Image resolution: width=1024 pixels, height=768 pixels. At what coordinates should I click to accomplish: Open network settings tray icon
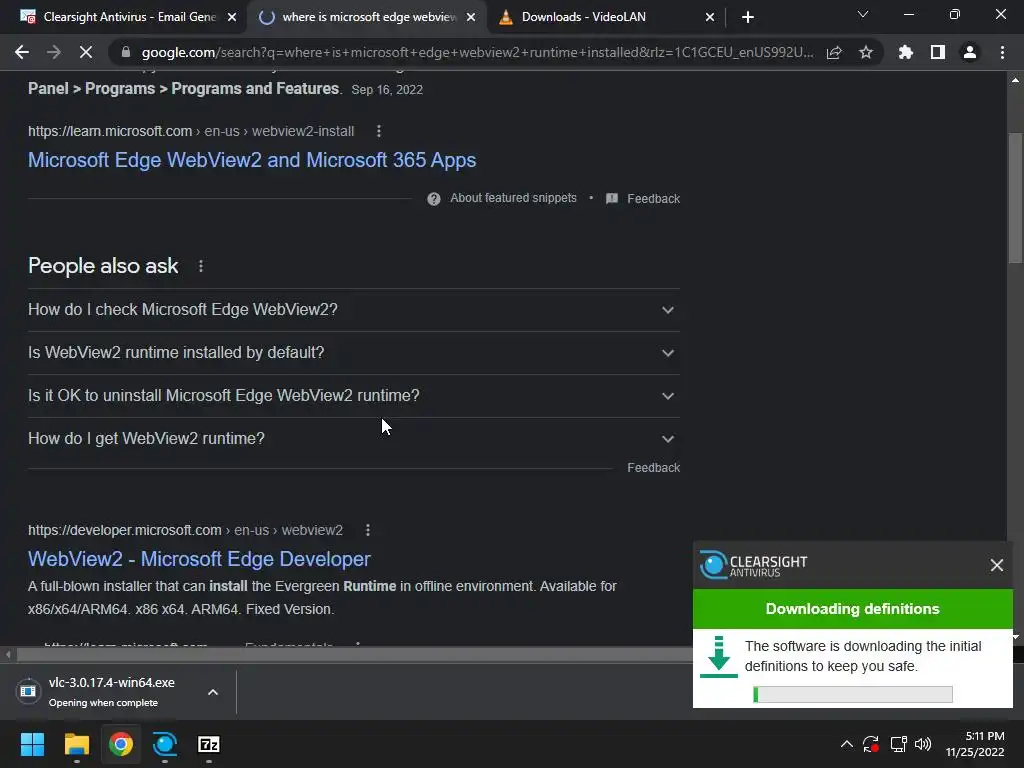899,744
